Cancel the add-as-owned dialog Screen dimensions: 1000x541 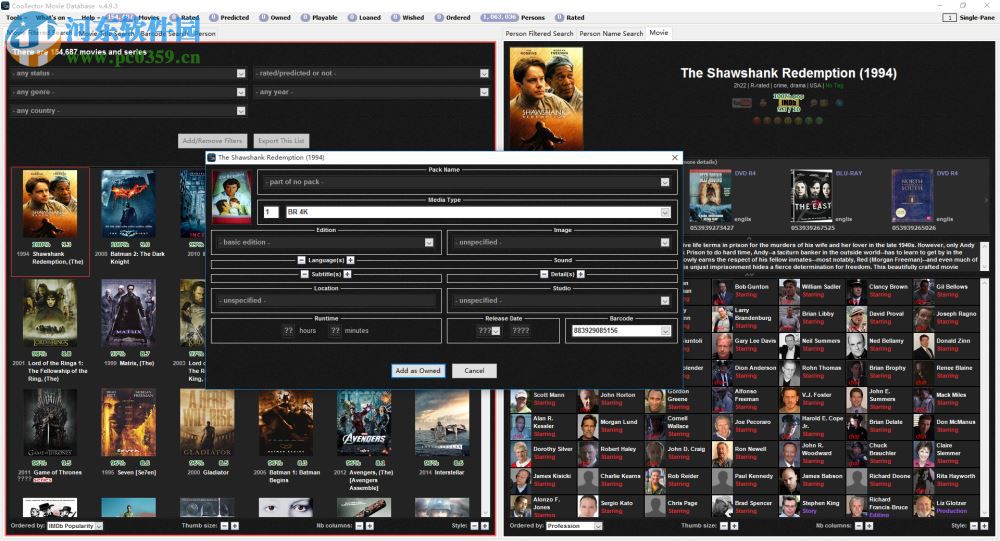pos(474,371)
